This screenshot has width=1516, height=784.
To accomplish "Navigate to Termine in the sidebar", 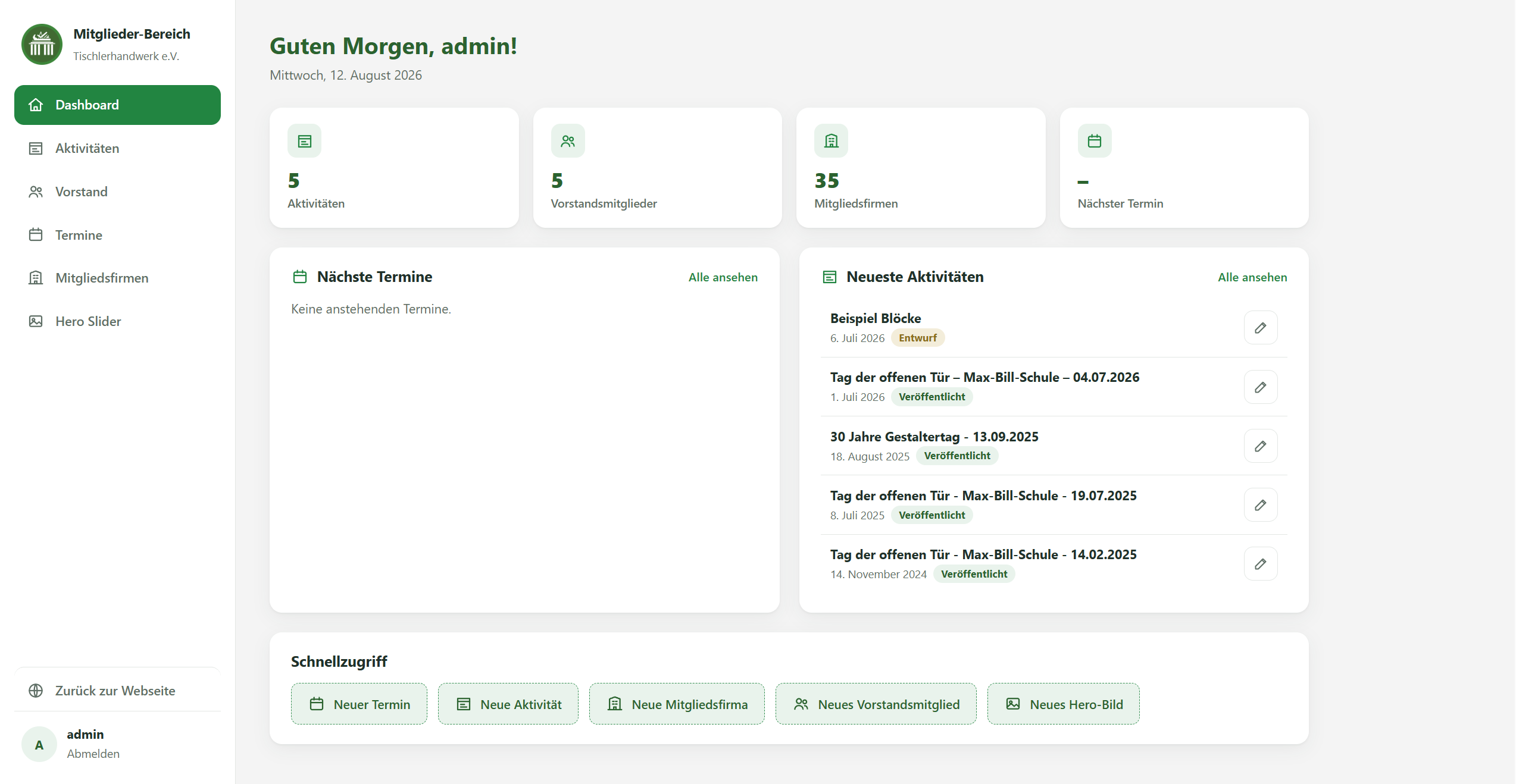I will point(117,235).
